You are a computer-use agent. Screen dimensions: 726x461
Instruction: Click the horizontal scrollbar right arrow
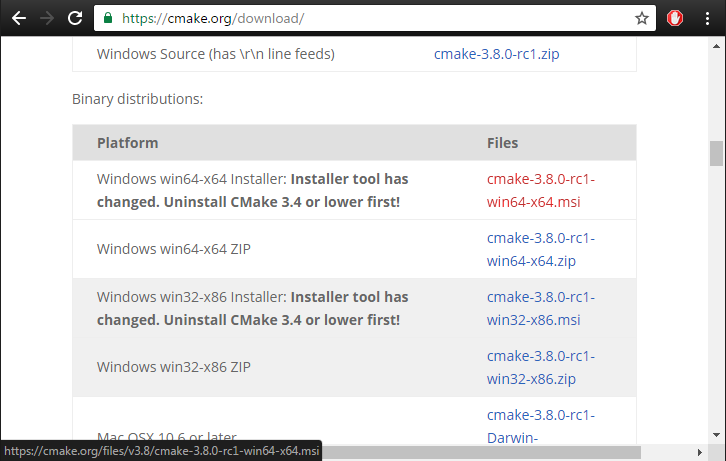tap(700, 452)
